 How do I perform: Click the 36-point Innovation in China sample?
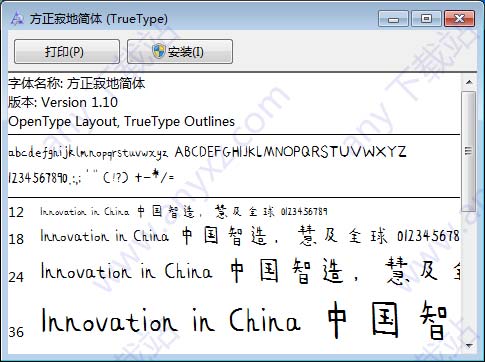coord(245,320)
